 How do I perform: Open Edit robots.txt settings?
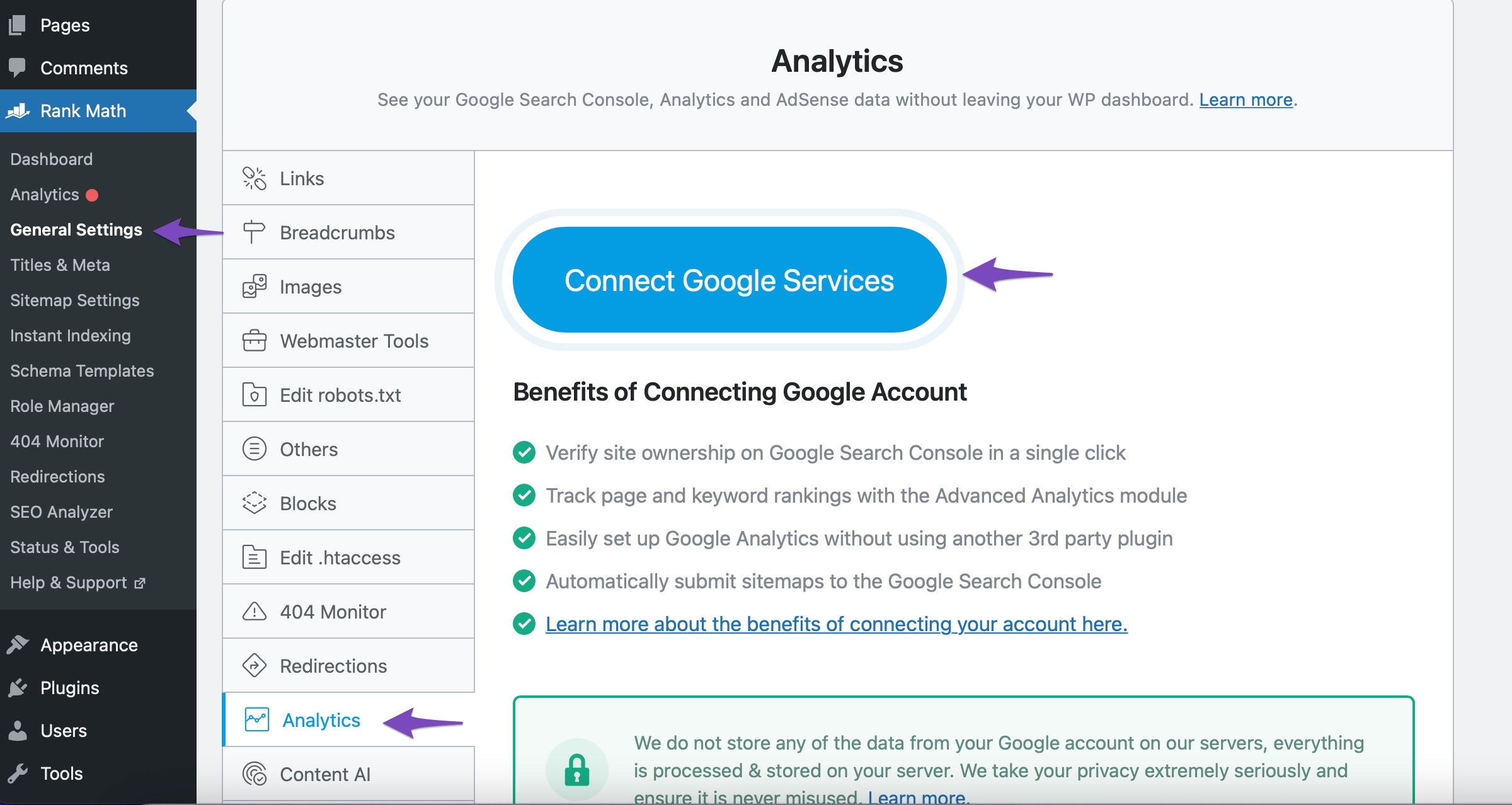(339, 394)
